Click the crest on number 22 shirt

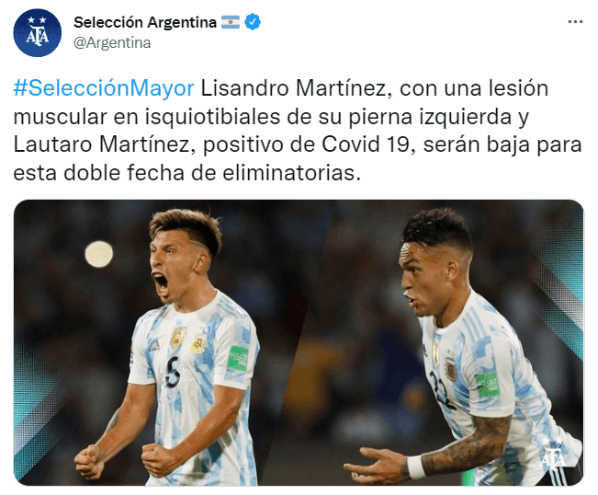(x=451, y=369)
